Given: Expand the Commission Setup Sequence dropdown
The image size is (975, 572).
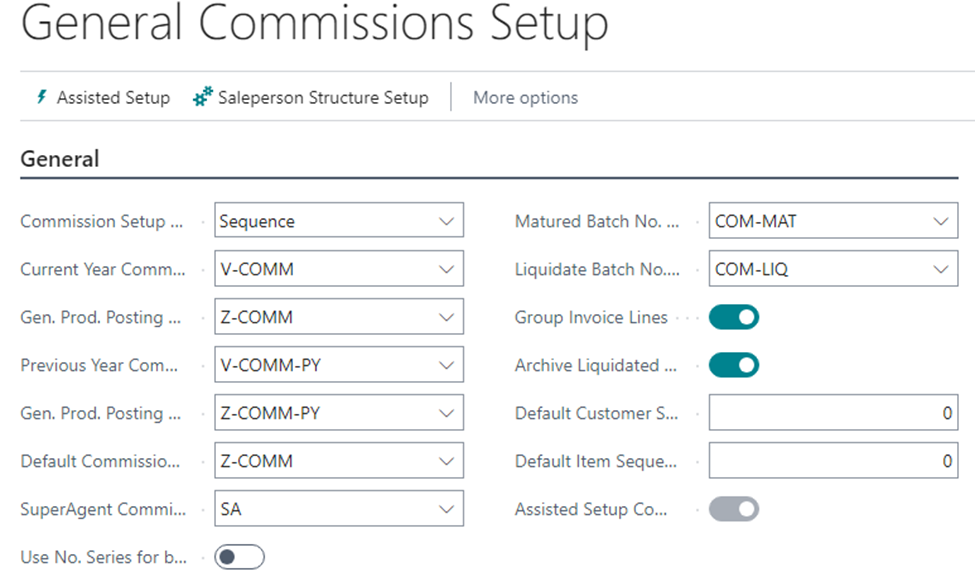Looking at the screenshot, I should 446,221.
